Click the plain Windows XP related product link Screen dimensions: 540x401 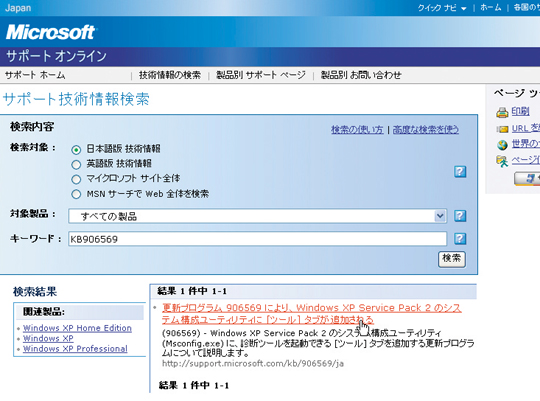click(x=48, y=338)
